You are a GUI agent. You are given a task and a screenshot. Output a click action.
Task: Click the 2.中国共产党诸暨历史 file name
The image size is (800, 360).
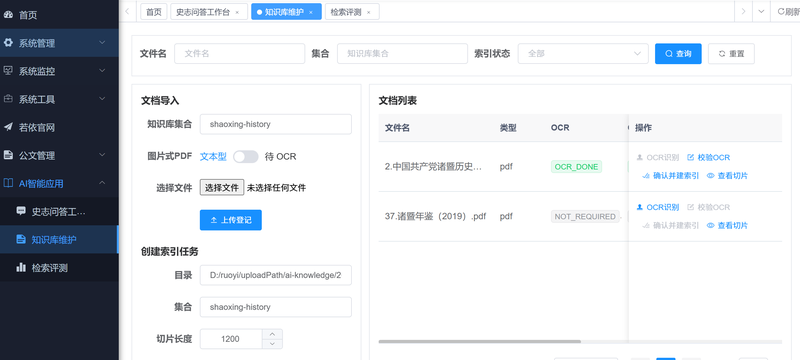[x=433, y=167]
